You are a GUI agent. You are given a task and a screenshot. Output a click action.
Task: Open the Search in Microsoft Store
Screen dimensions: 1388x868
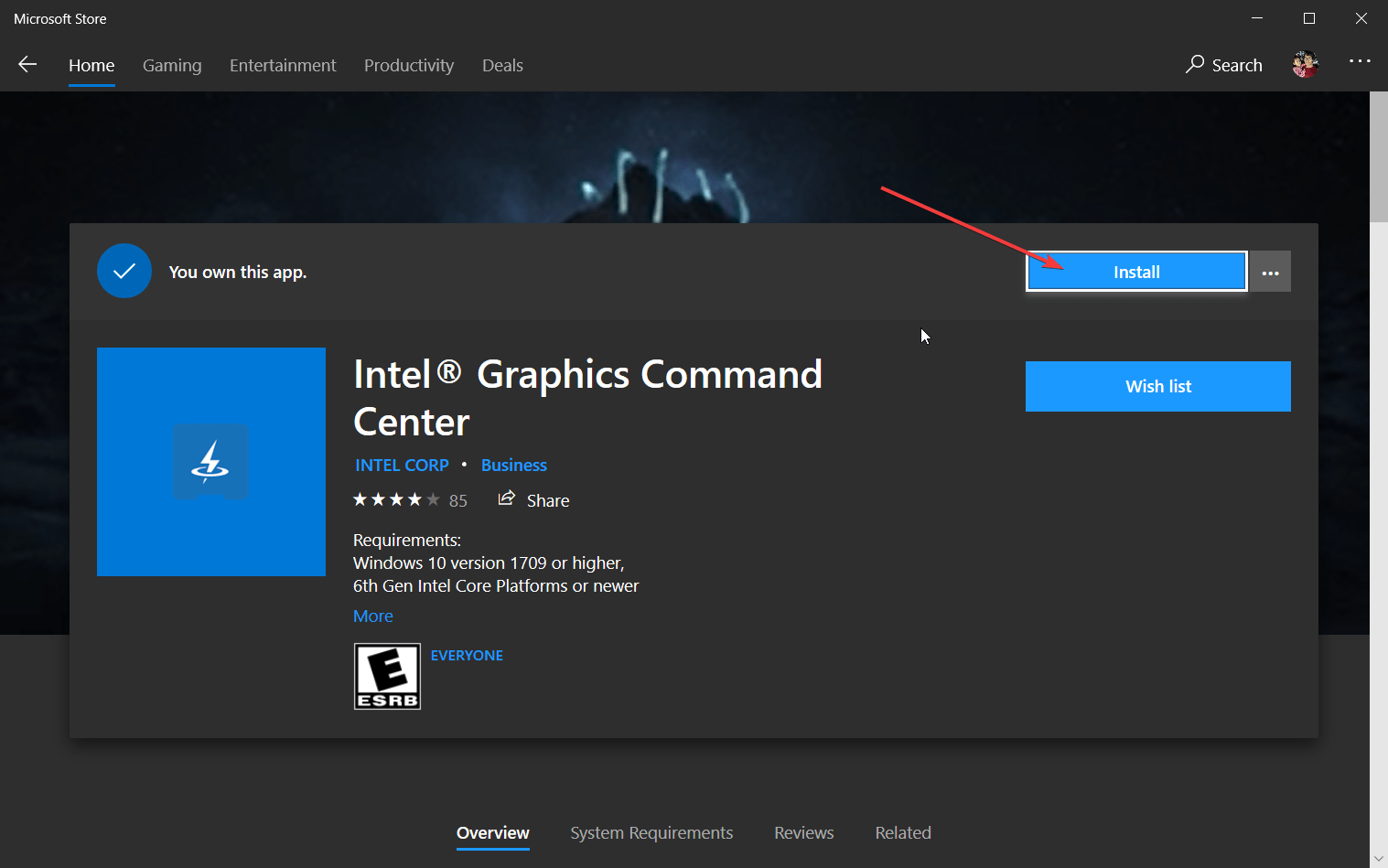click(1223, 65)
